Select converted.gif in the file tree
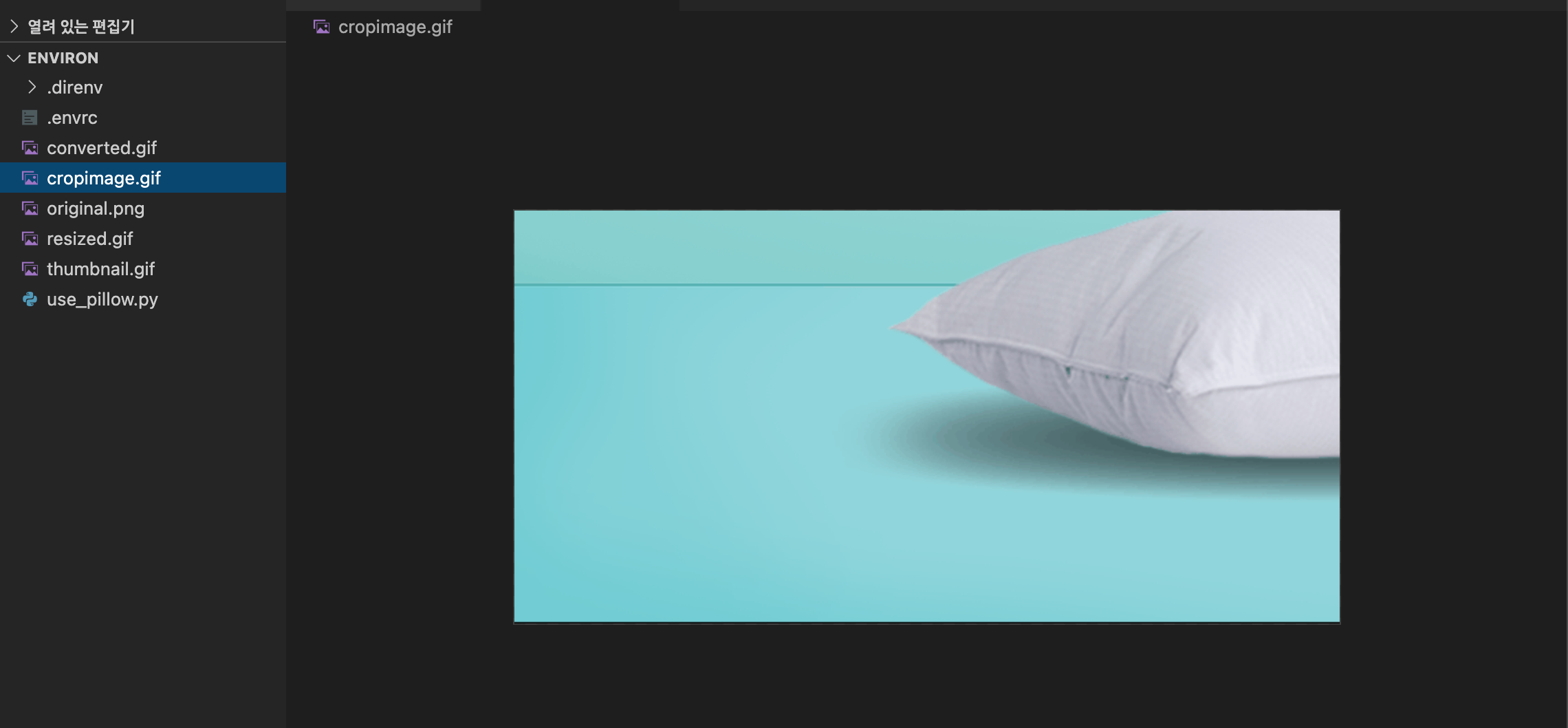The width and height of the screenshot is (1568, 728). 101,148
